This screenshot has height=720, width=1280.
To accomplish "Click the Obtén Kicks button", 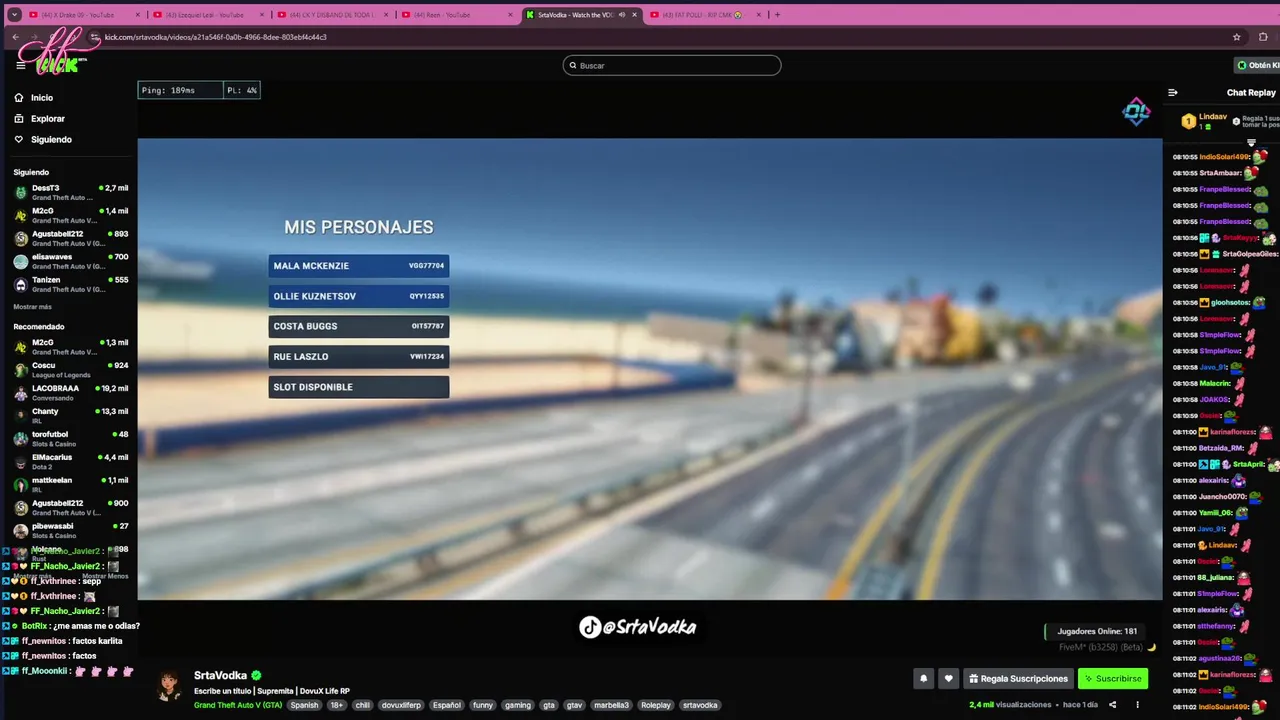I will (x=1257, y=65).
